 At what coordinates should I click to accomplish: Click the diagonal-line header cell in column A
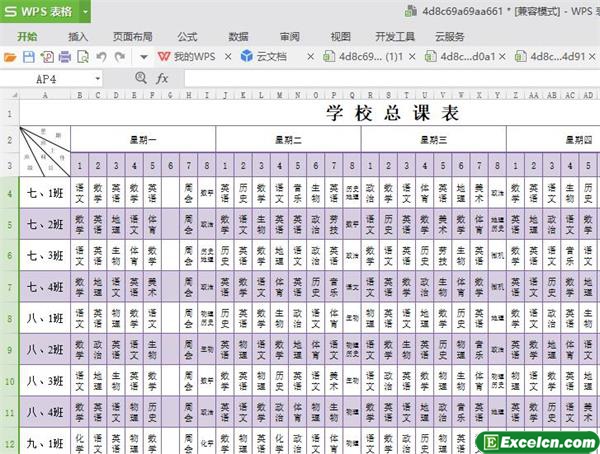tap(45, 152)
